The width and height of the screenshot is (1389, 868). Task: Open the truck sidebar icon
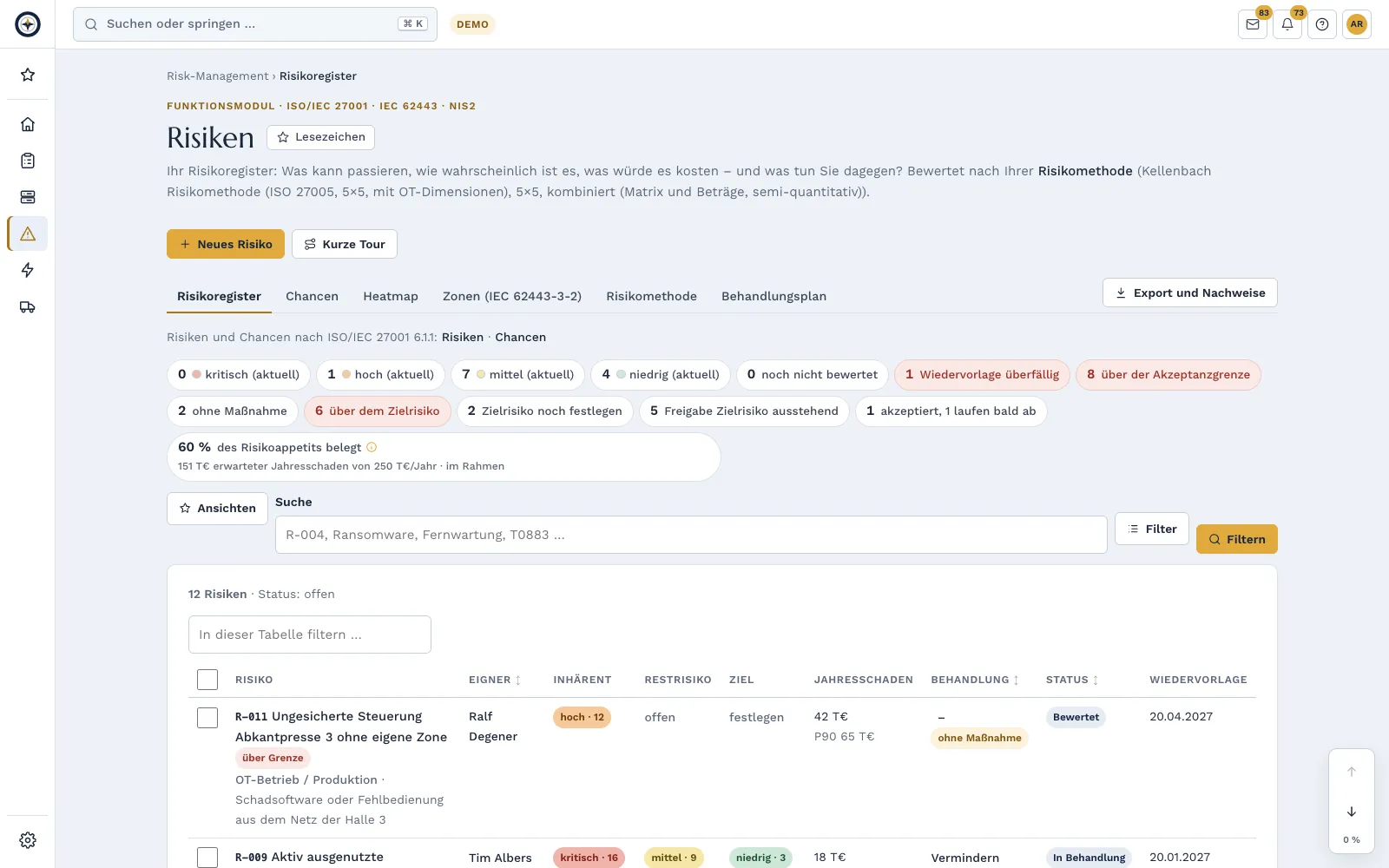(28, 306)
